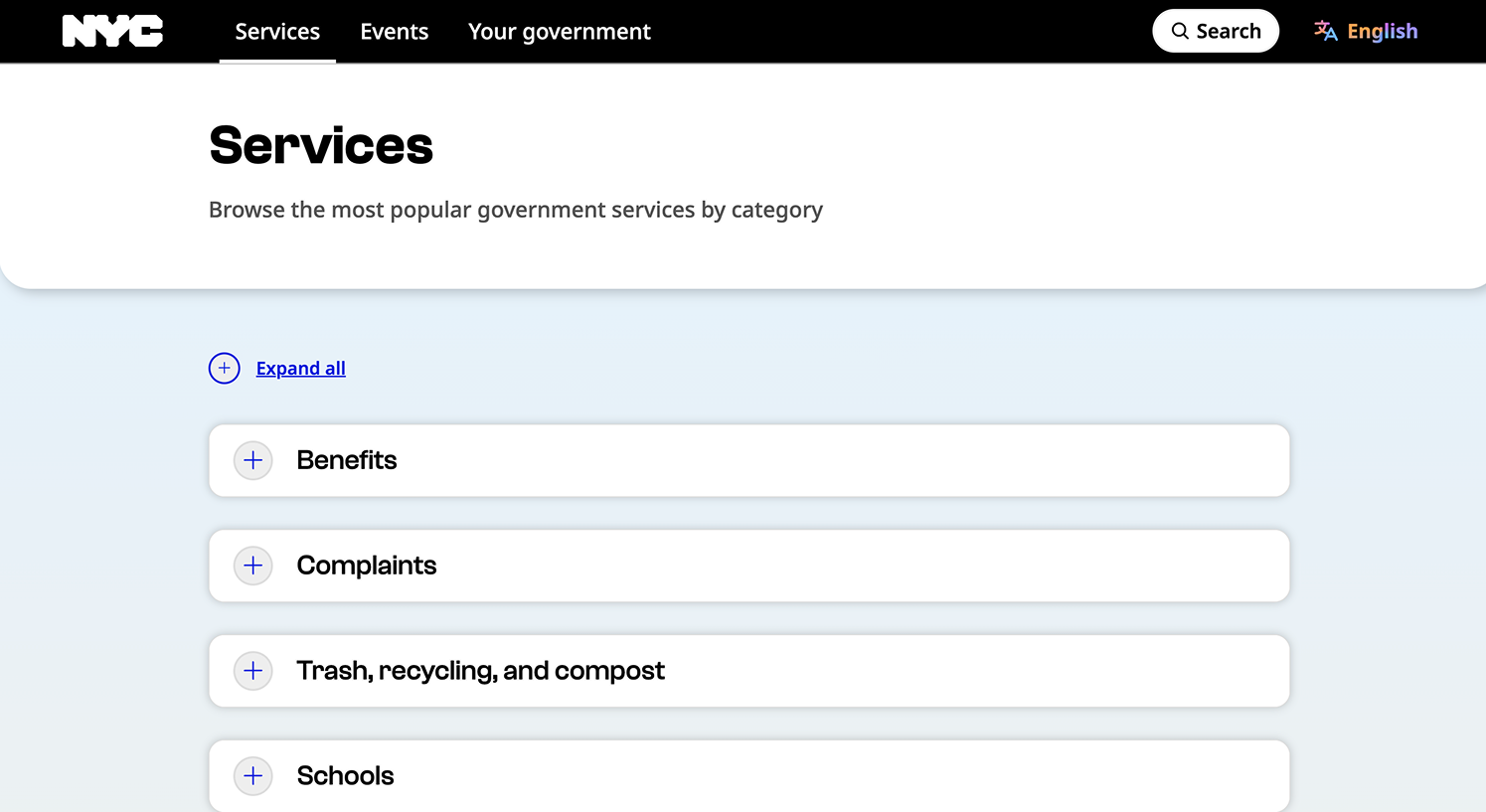Screen dimensions: 1486x812
Task: Click the translation icon next to English
Action: click(1326, 31)
